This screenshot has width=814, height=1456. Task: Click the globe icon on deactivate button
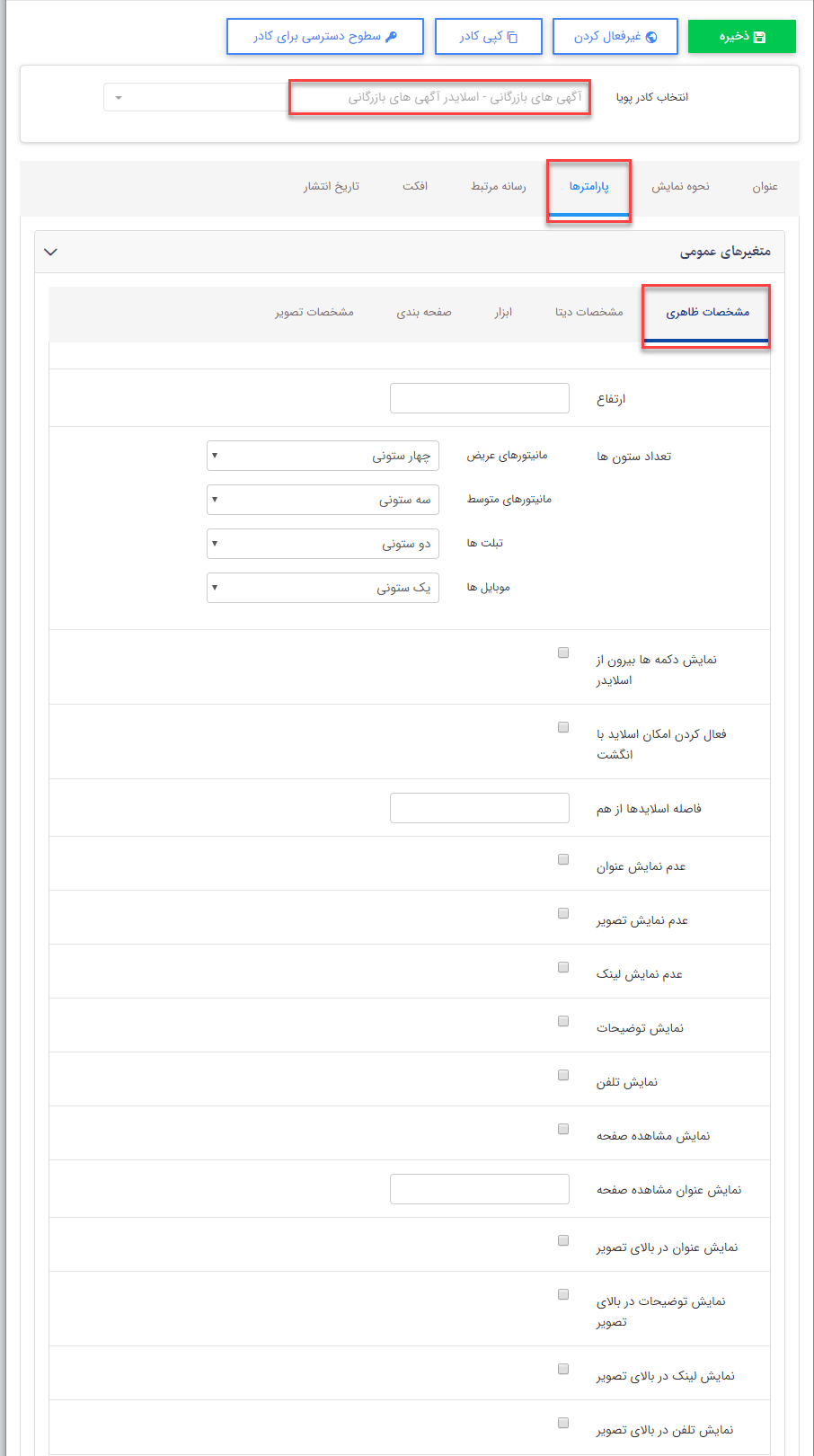[x=651, y=37]
